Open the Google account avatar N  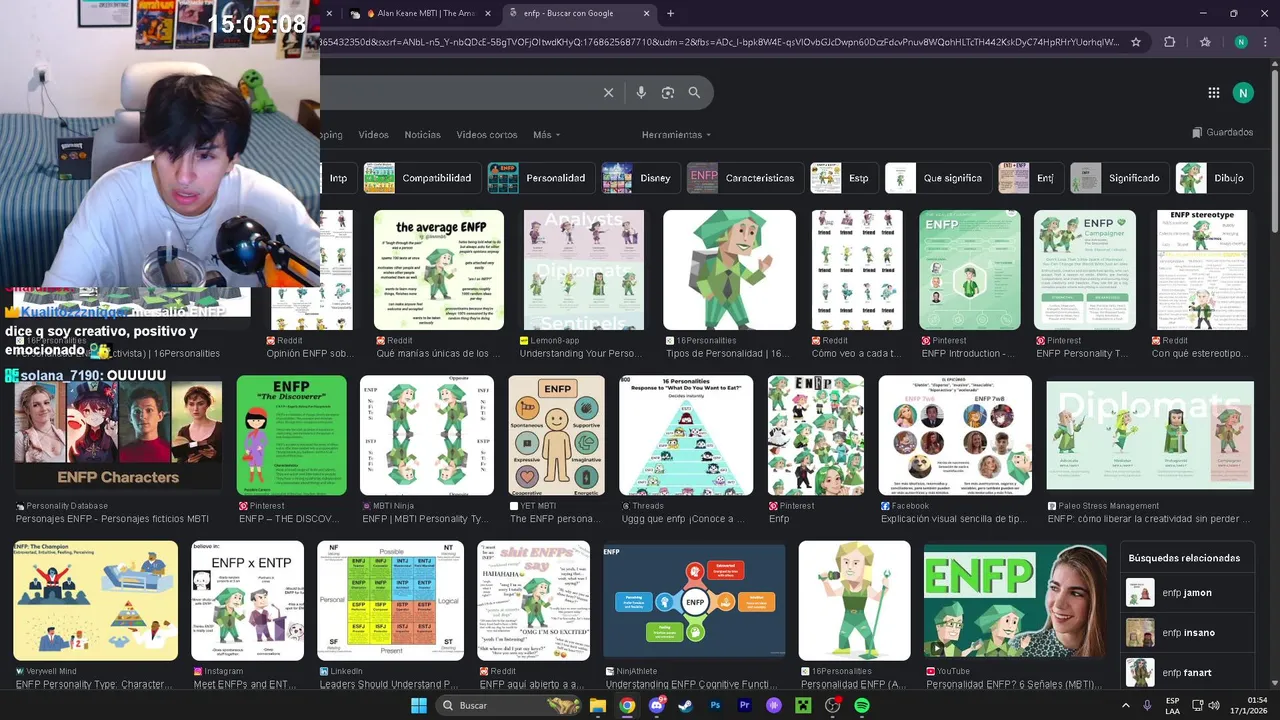(1243, 93)
